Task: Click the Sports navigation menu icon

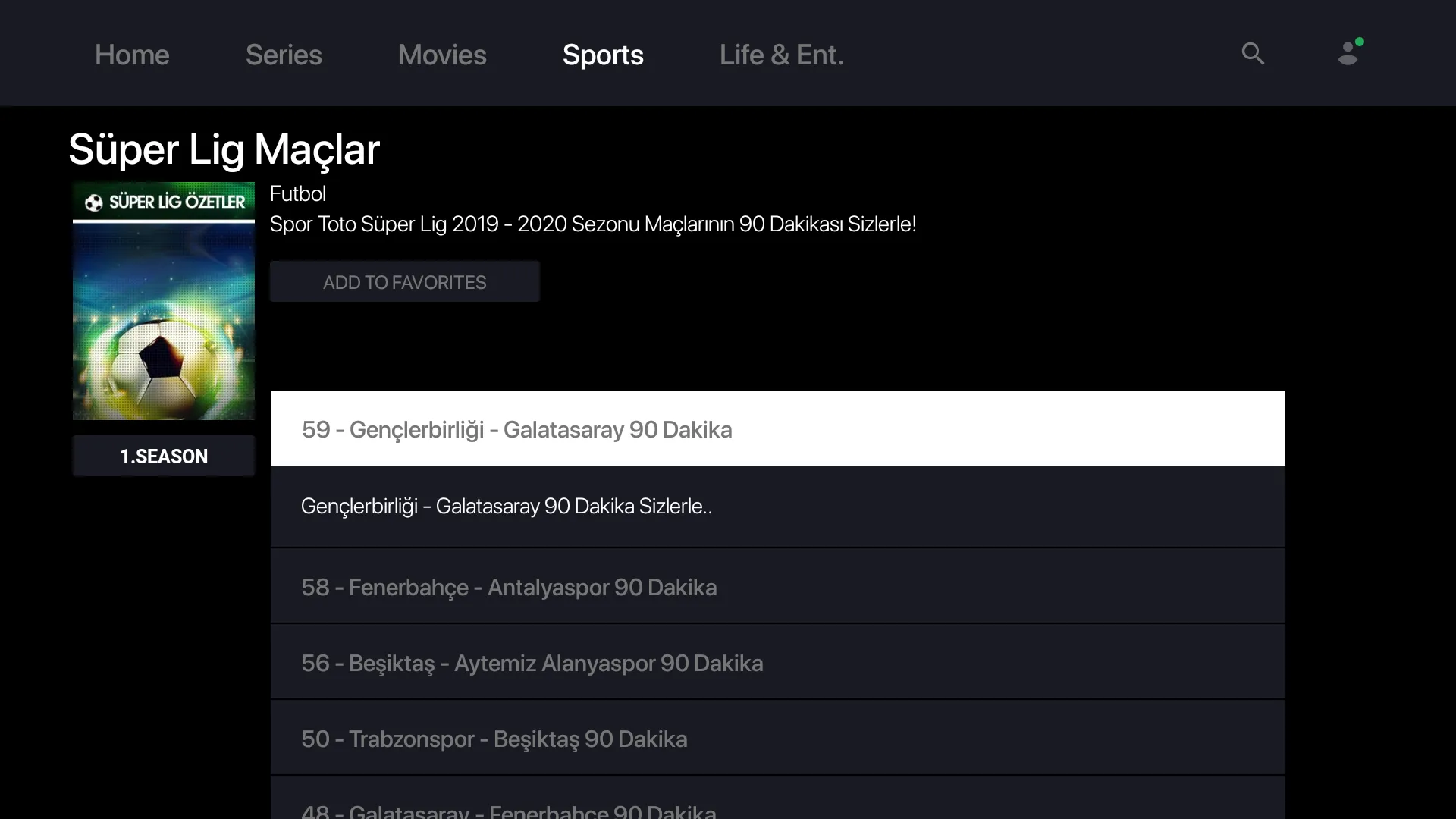Action: point(602,54)
